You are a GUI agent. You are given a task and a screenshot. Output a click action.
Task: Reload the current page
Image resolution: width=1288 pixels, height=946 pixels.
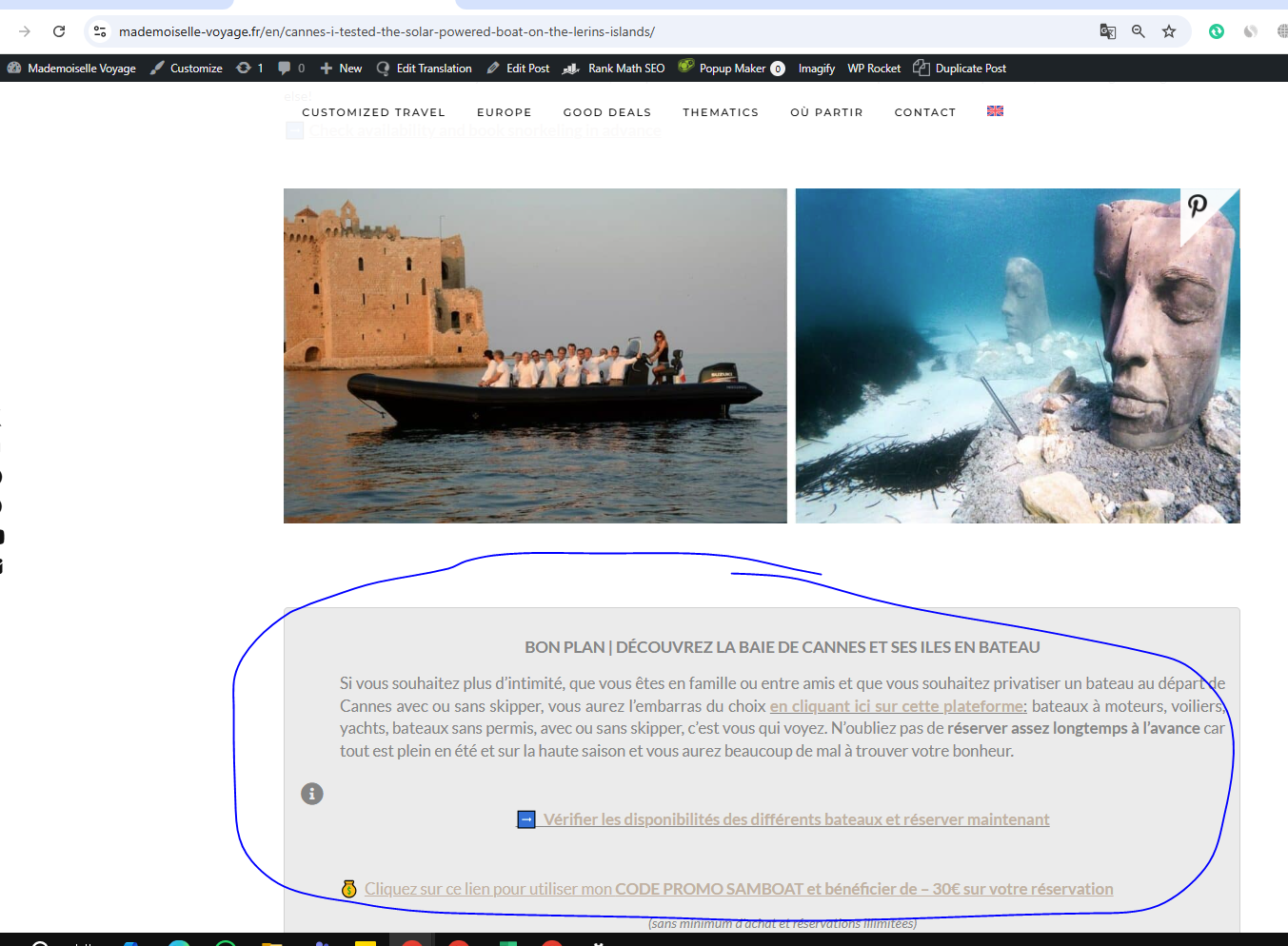point(59,31)
